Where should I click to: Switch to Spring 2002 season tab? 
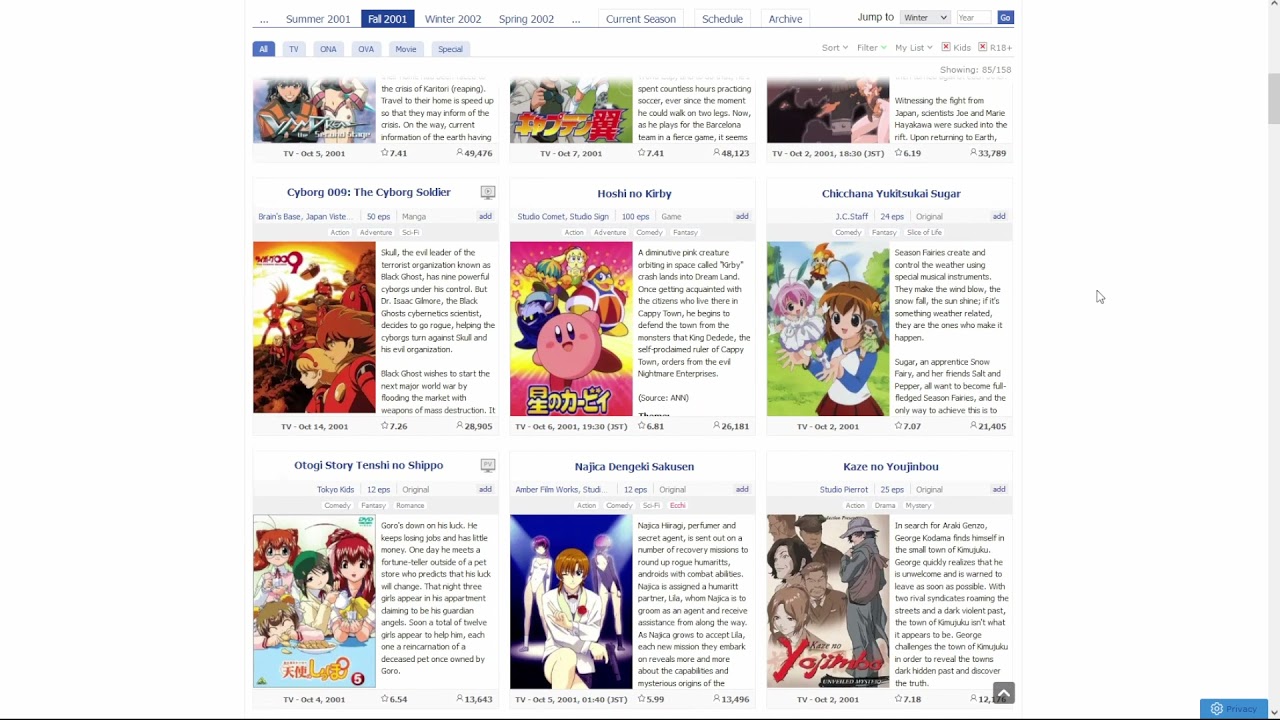click(x=526, y=19)
